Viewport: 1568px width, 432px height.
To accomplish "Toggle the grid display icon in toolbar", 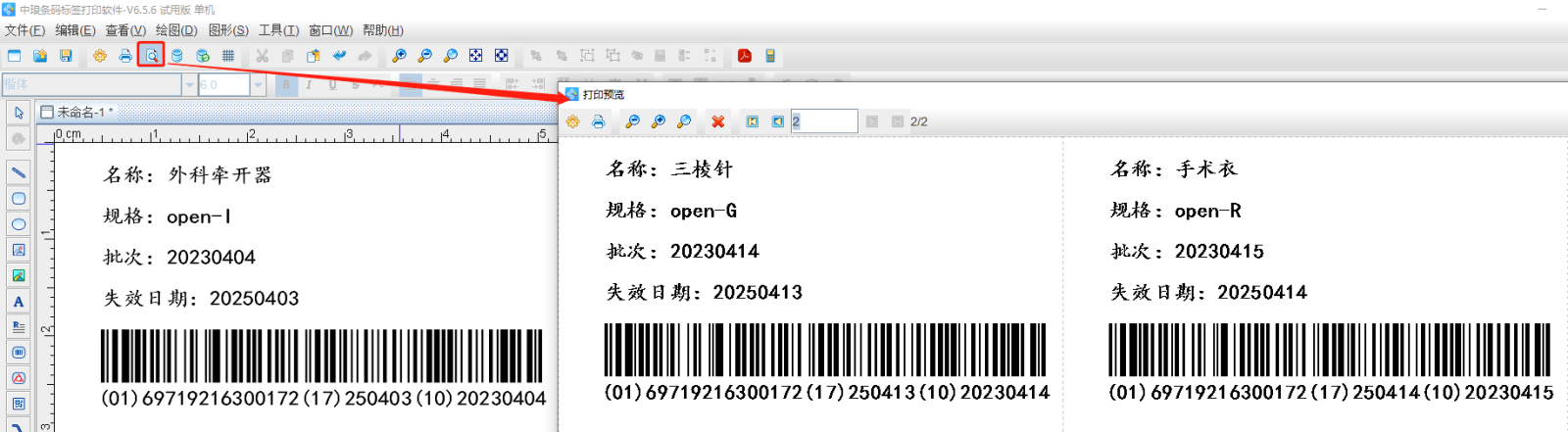I will 228,56.
